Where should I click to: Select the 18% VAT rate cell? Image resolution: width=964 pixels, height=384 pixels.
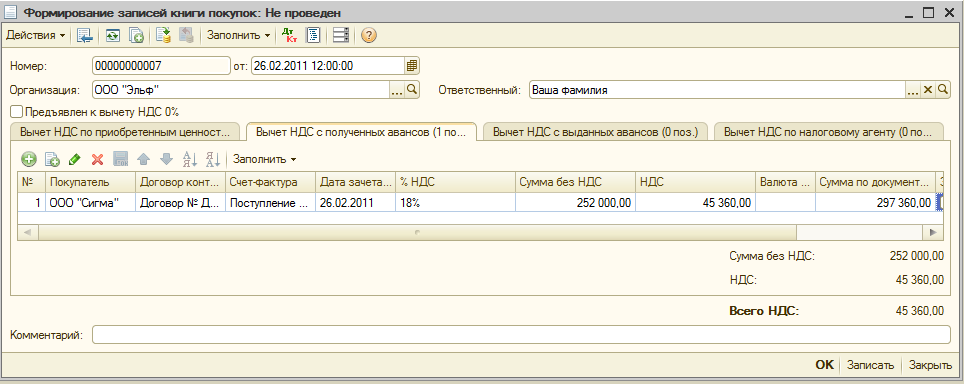coord(455,202)
